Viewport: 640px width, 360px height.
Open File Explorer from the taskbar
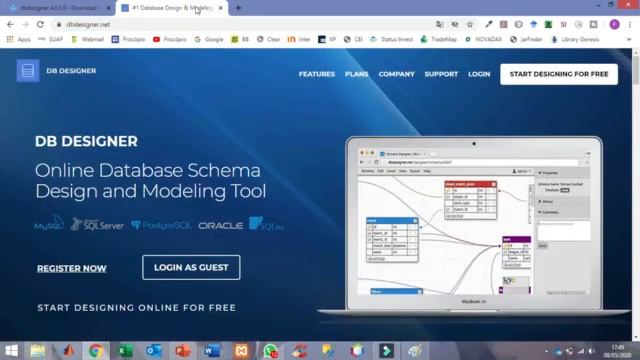[x=38, y=351]
